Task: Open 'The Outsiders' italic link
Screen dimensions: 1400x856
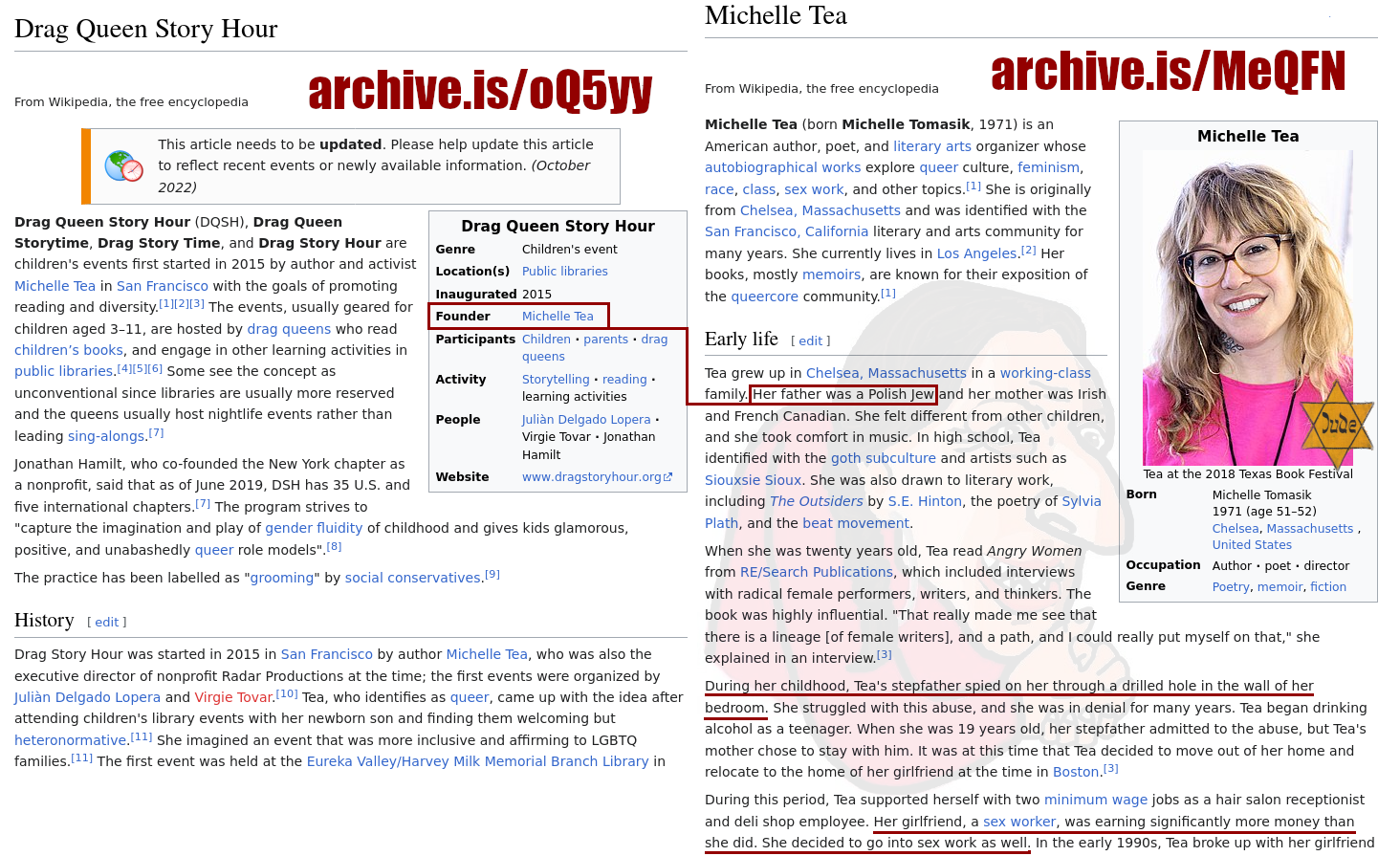Action: [x=817, y=501]
